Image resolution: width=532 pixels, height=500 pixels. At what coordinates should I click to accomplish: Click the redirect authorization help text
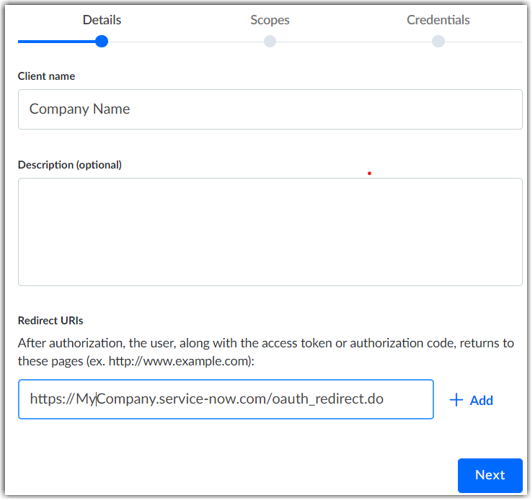pos(266,352)
